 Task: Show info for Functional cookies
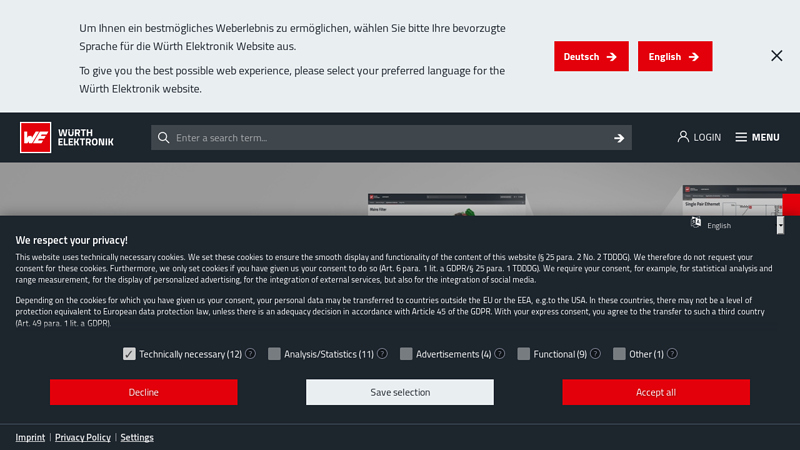pos(595,354)
